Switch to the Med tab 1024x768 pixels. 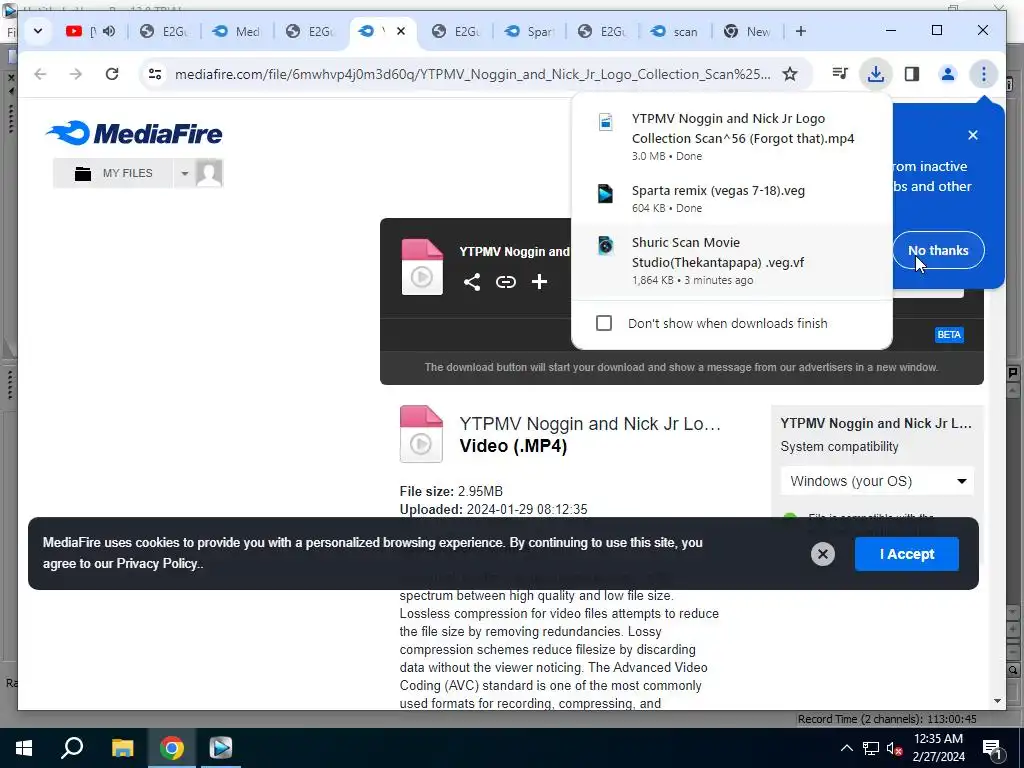coord(237,31)
